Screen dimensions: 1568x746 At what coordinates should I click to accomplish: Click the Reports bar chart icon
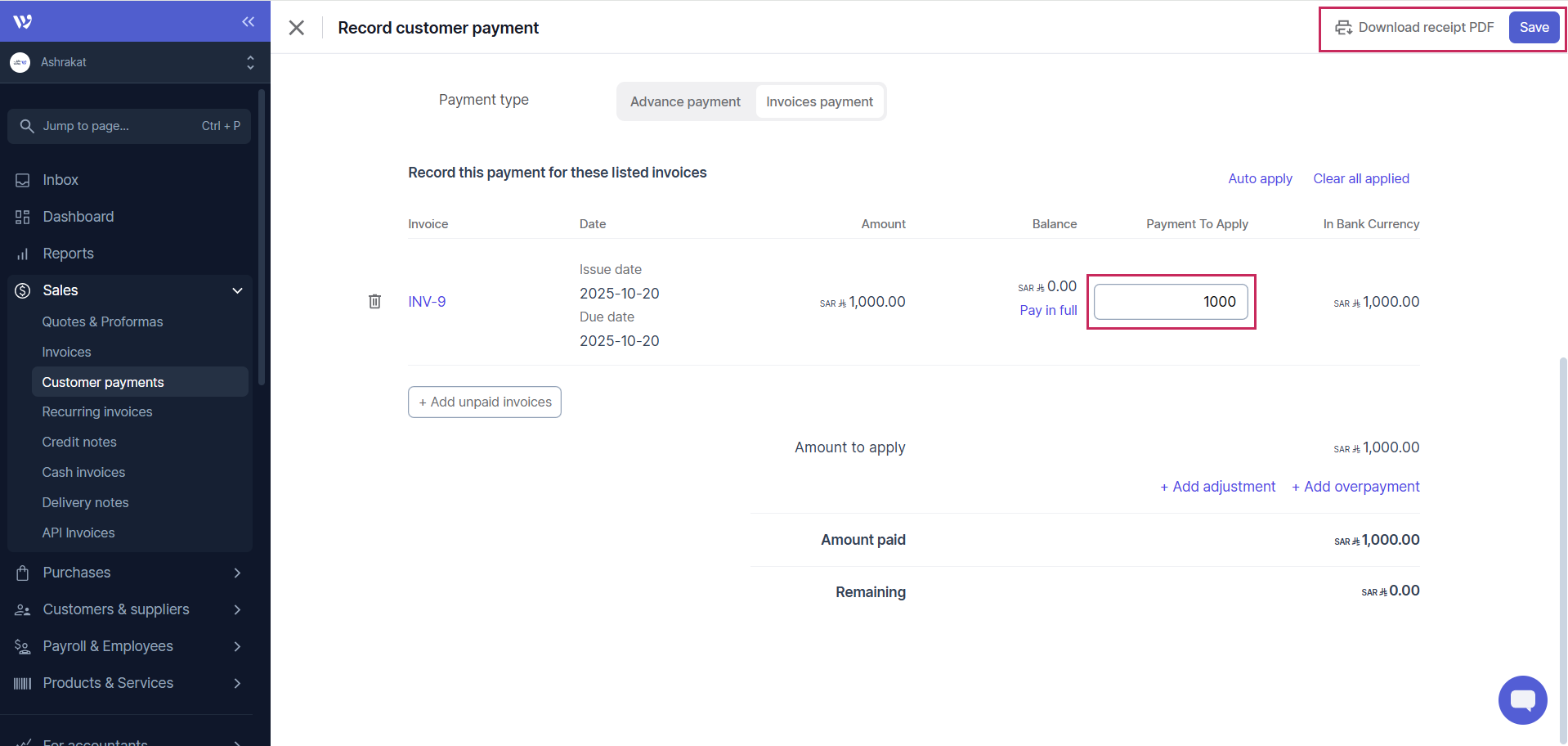click(x=23, y=254)
